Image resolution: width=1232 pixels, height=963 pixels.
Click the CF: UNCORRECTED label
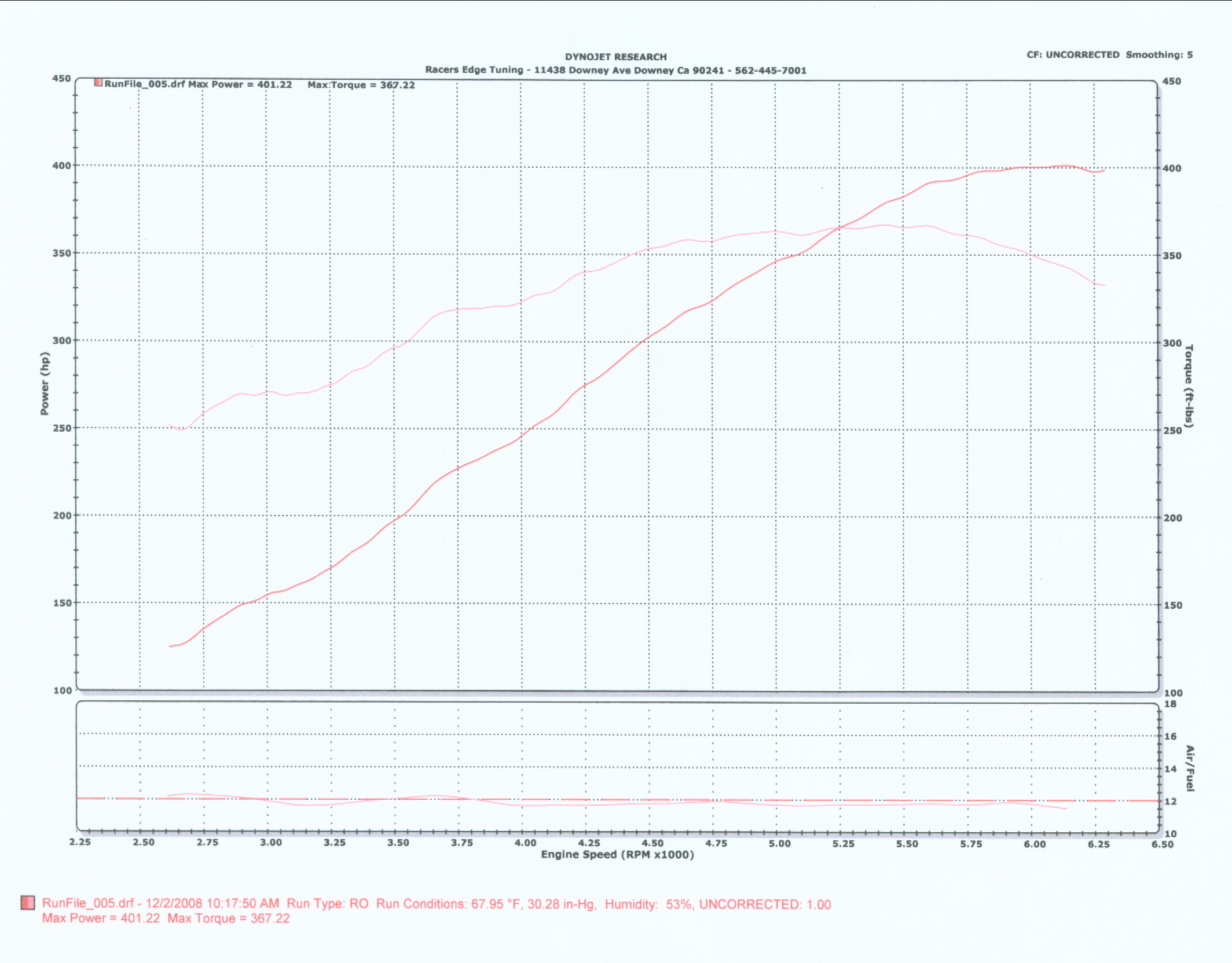point(1073,54)
